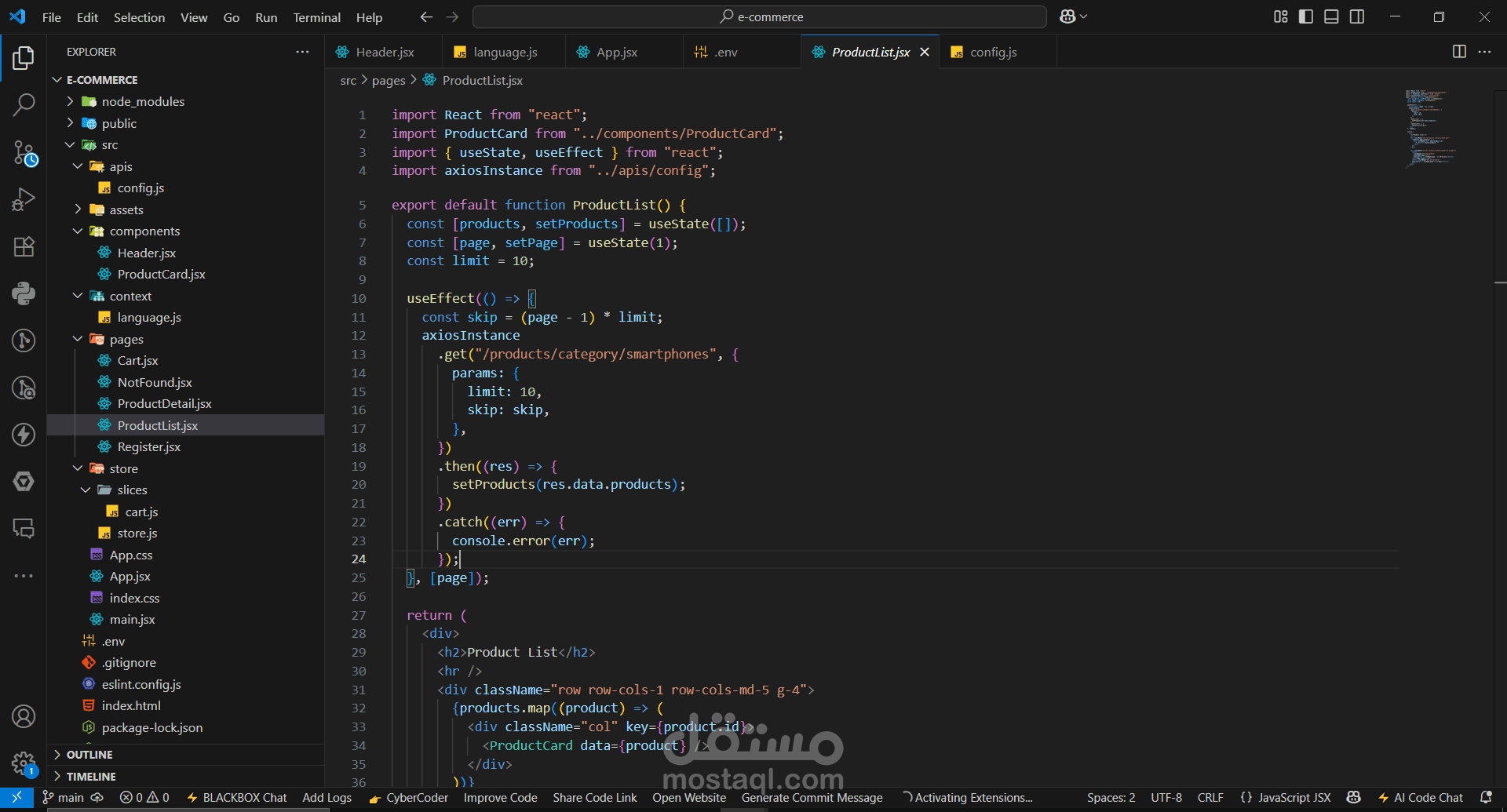Open the File menu

click(x=52, y=17)
